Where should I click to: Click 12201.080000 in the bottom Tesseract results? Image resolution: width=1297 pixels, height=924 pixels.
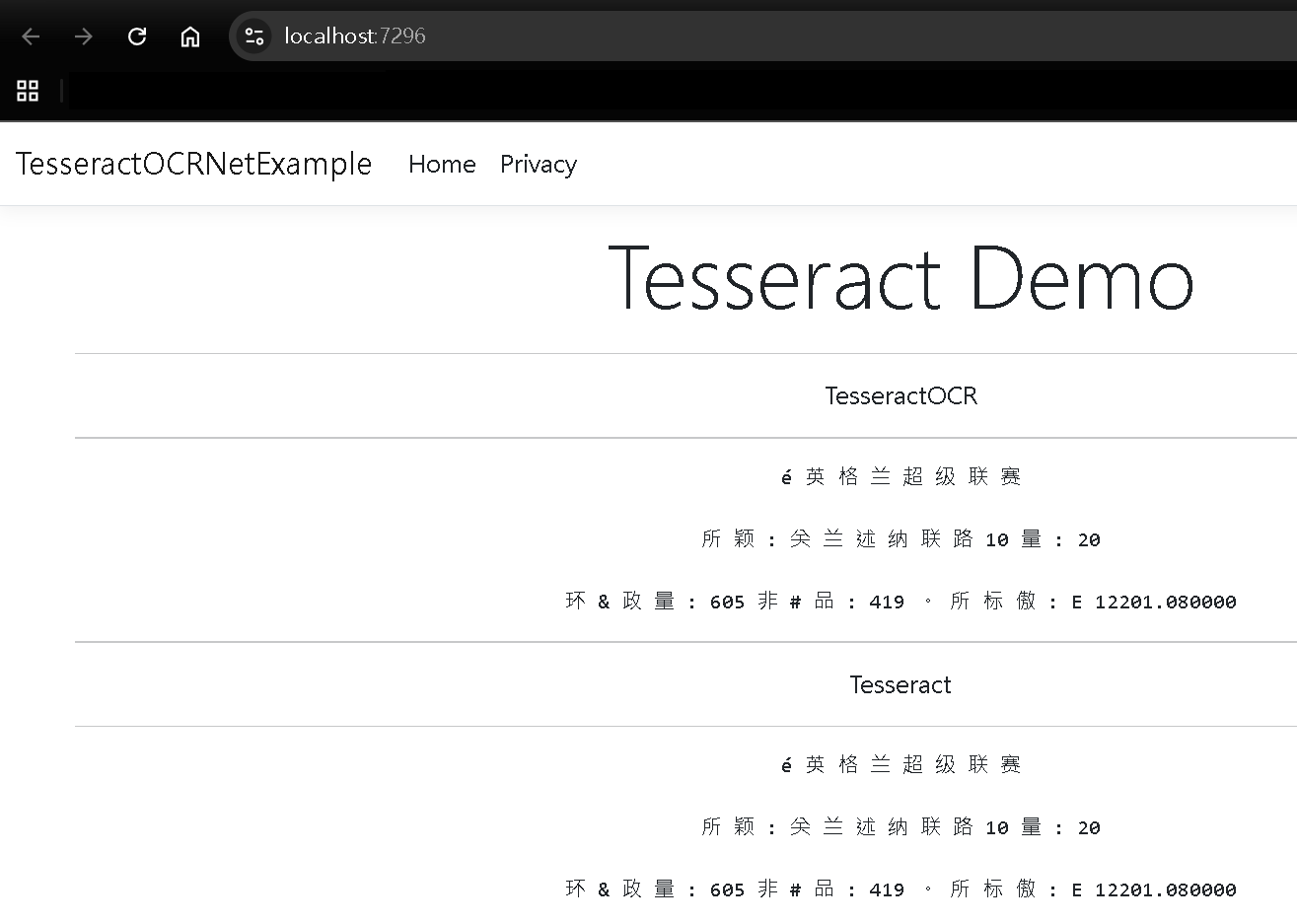[1165, 889]
